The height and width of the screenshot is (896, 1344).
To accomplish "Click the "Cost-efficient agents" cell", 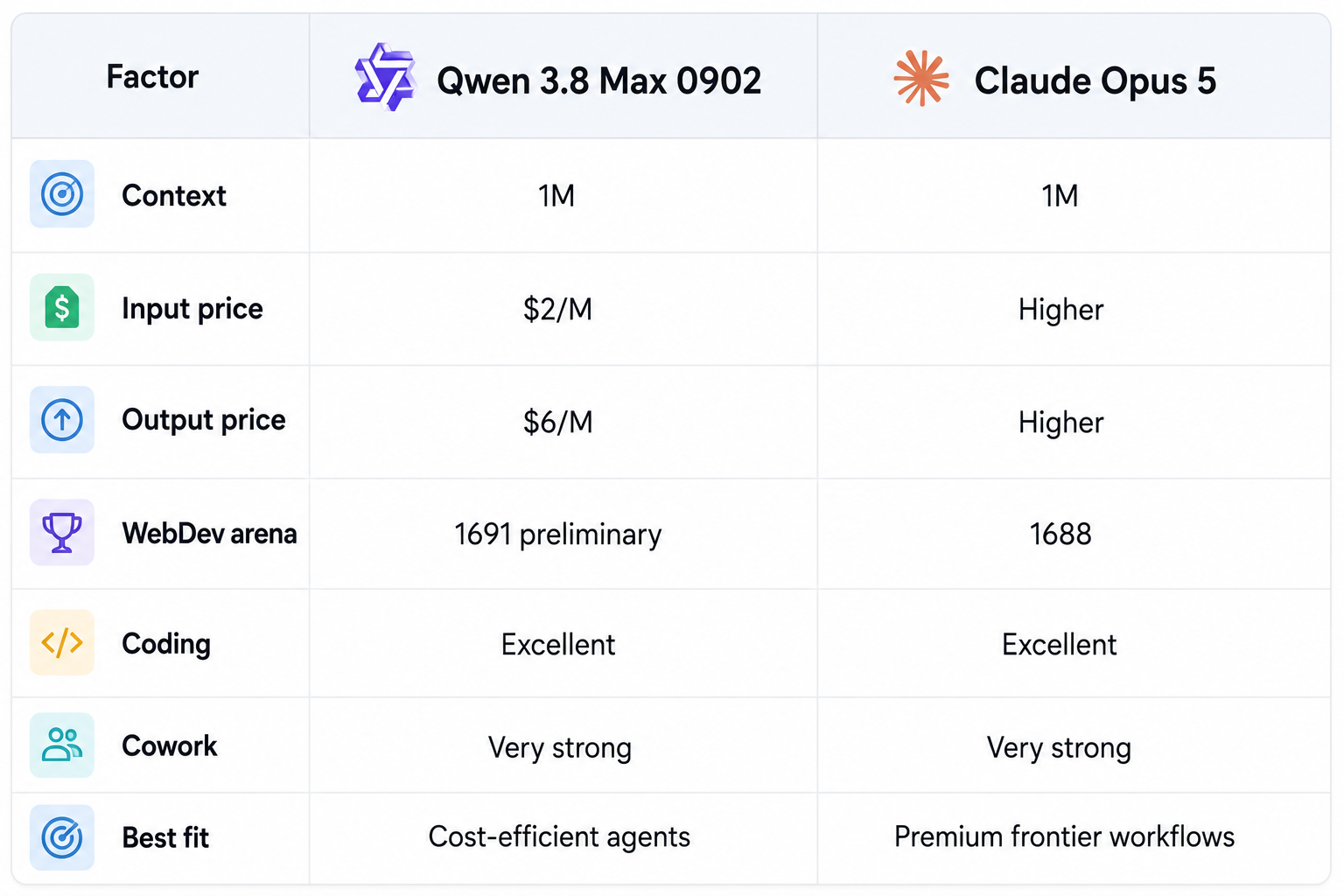I will 559,837.
